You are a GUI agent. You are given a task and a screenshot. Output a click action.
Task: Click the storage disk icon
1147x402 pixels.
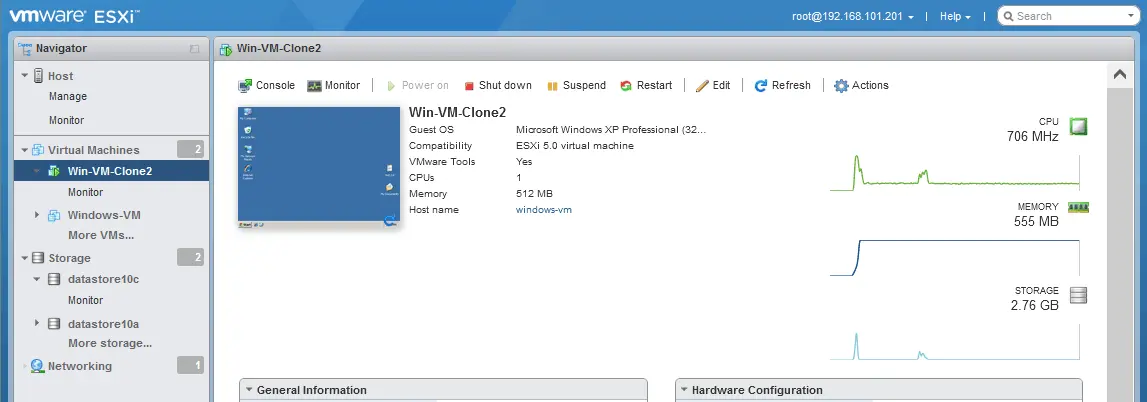(x=1078, y=295)
